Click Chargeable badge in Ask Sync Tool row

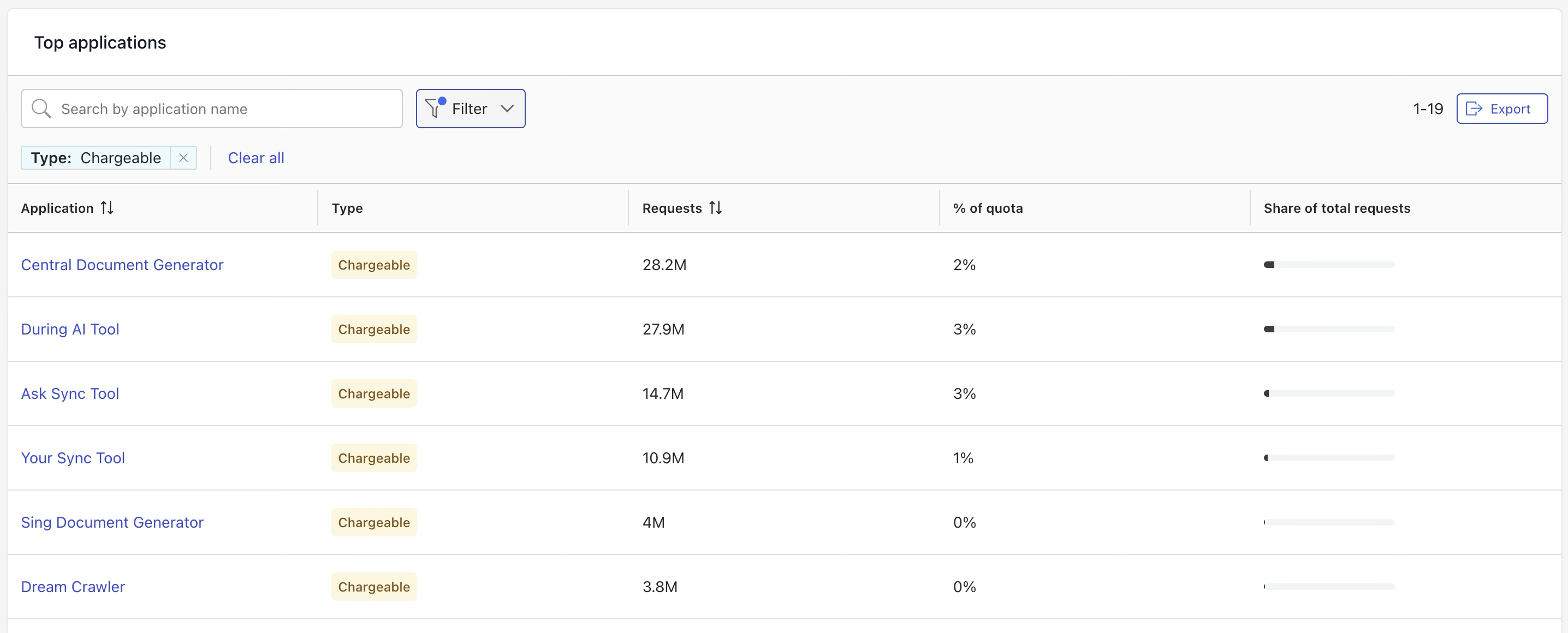coord(374,394)
